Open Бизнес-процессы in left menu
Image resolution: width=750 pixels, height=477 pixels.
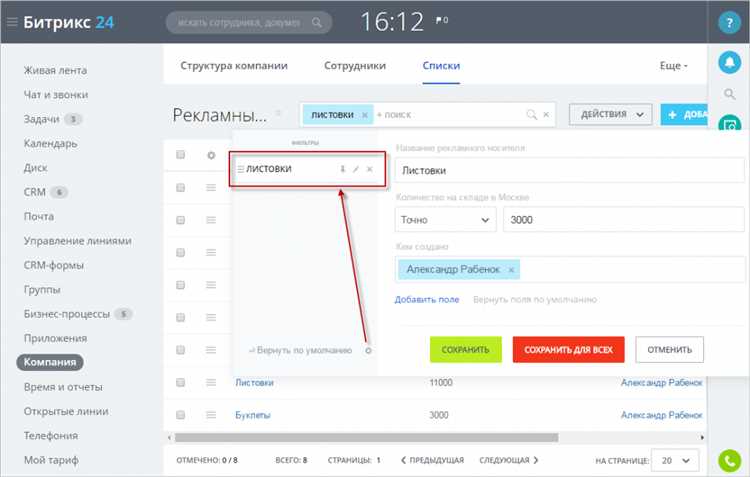(66, 314)
